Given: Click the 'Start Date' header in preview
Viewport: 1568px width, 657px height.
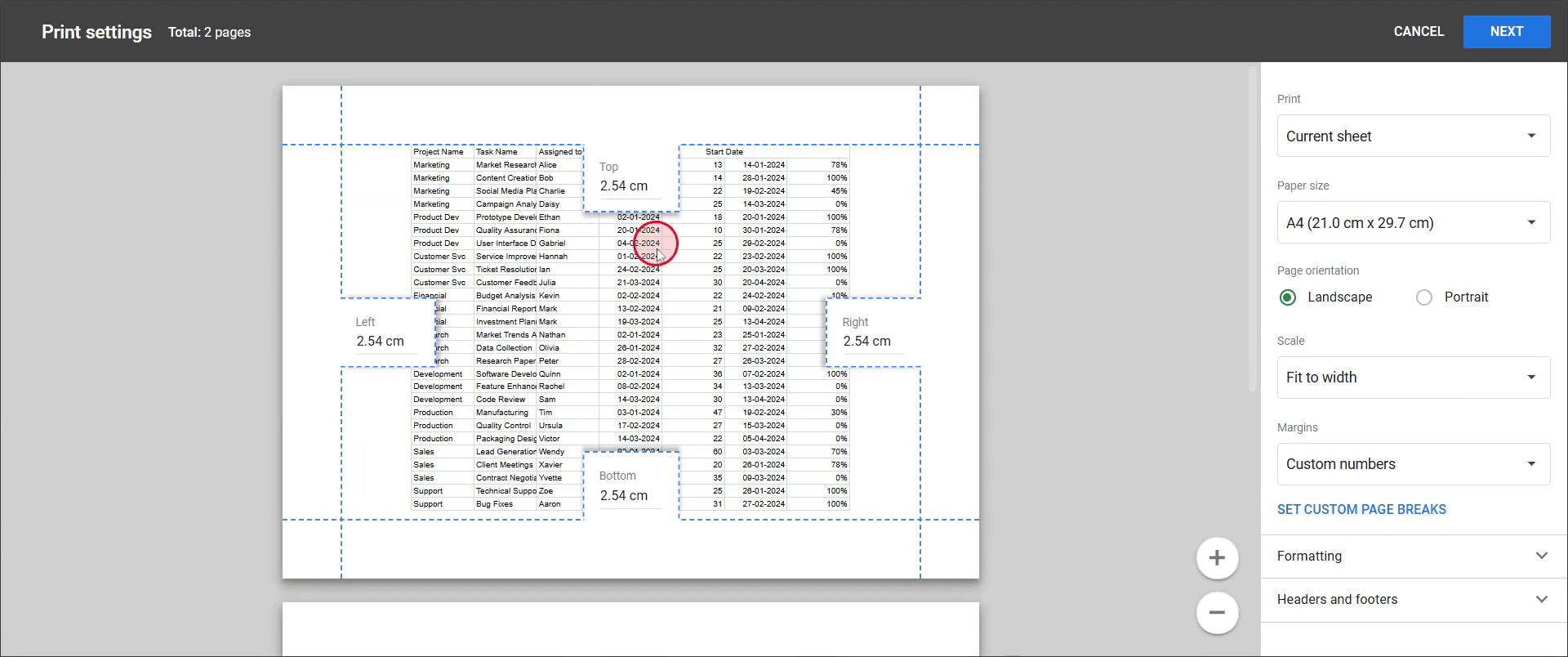Looking at the screenshot, I should pyautogui.click(x=724, y=152).
